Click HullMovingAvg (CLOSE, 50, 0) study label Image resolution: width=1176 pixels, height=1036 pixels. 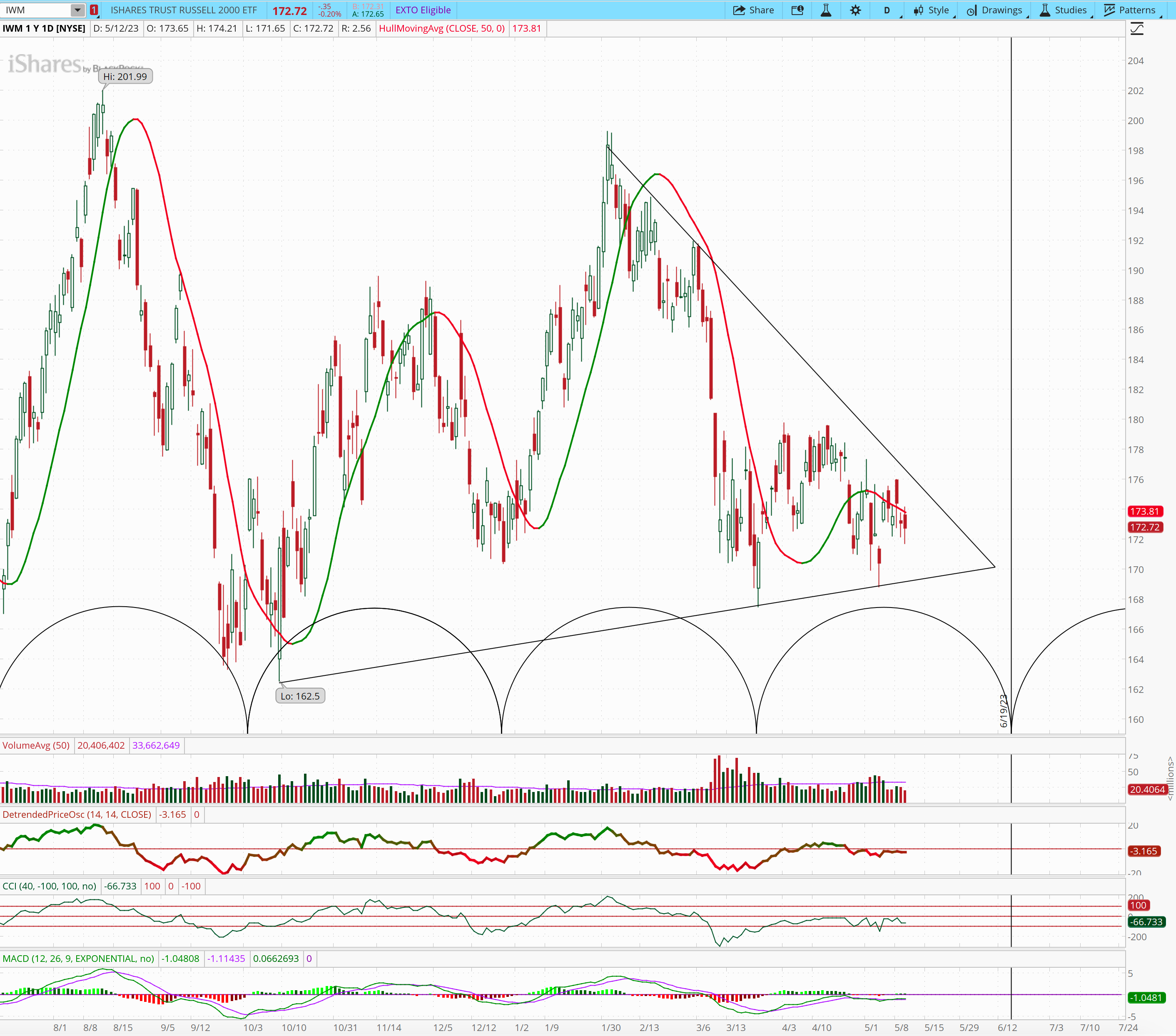[x=441, y=28]
